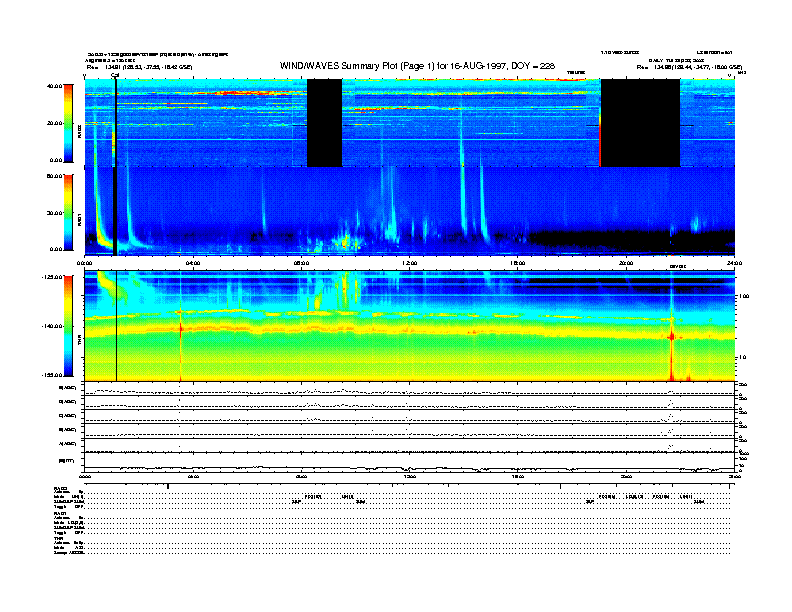
Task: Click the -125.00 label on TNR color bar
Action: click(x=52, y=277)
